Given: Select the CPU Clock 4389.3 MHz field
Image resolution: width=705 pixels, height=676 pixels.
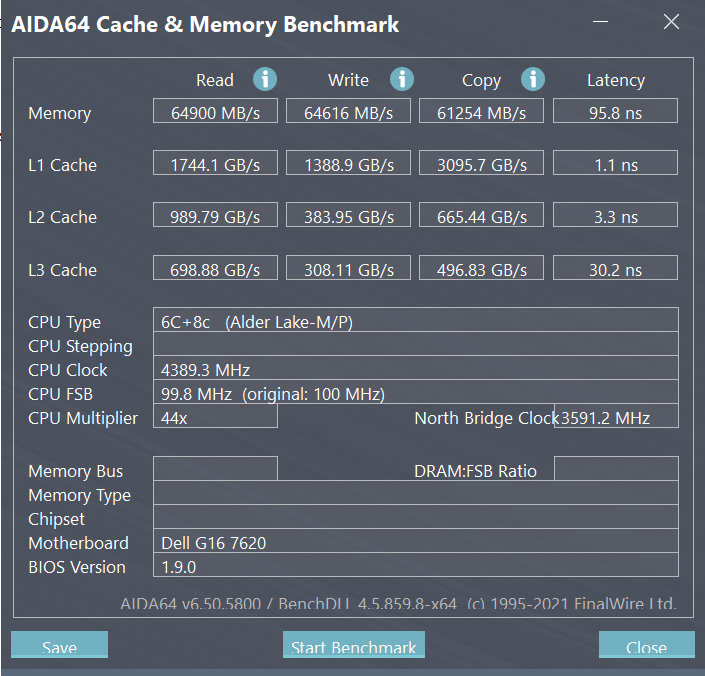Looking at the screenshot, I should 415,369.
